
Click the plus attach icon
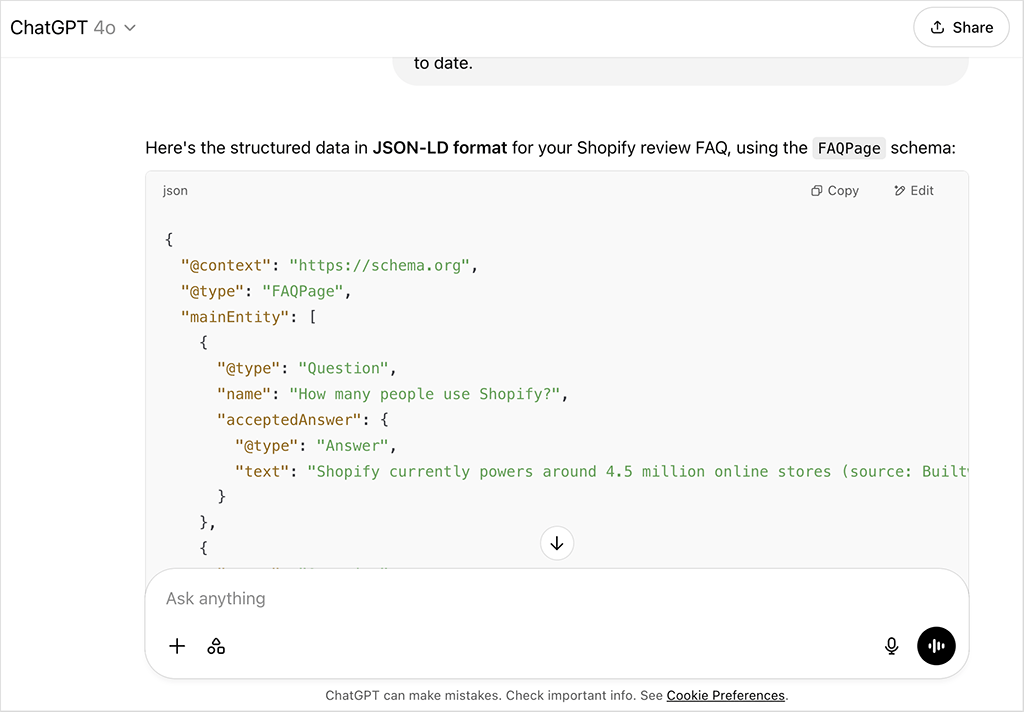tap(177, 647)
